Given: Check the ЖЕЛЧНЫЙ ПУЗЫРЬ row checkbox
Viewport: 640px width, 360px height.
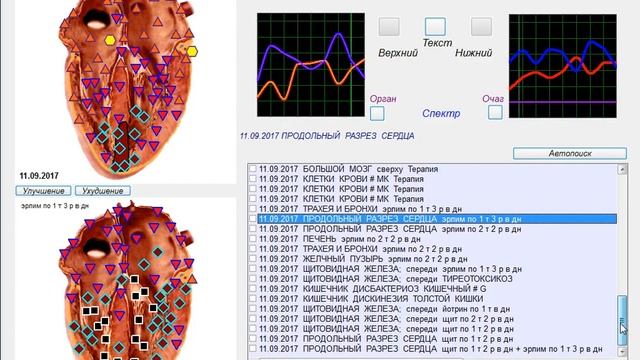Looking at the screenshot, I should click(253, 259).
